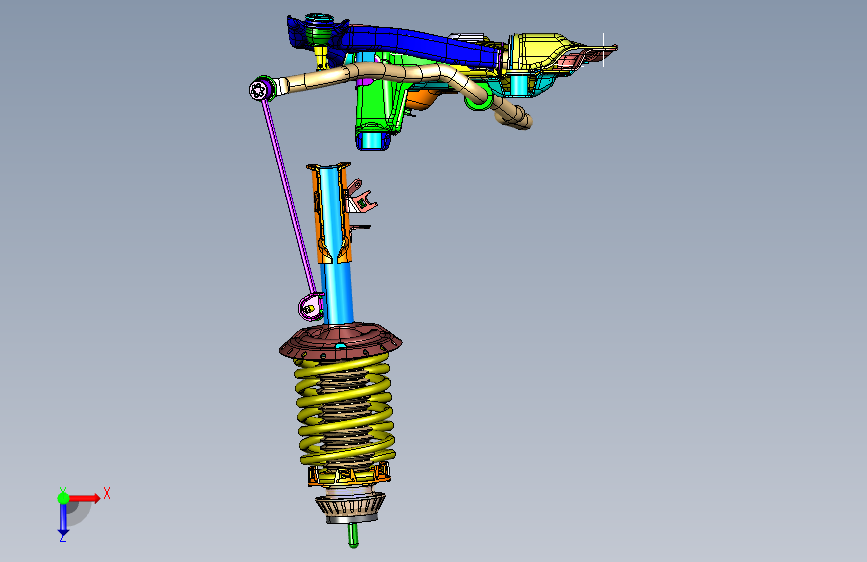Select the brown upper spring seat
Viewport: 867px width, 562px height.
(341, 341)
